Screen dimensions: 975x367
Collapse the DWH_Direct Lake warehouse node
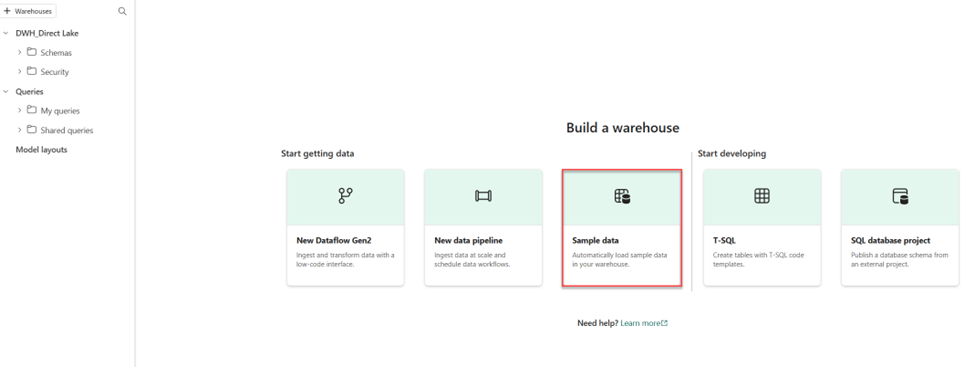(6, 33)
